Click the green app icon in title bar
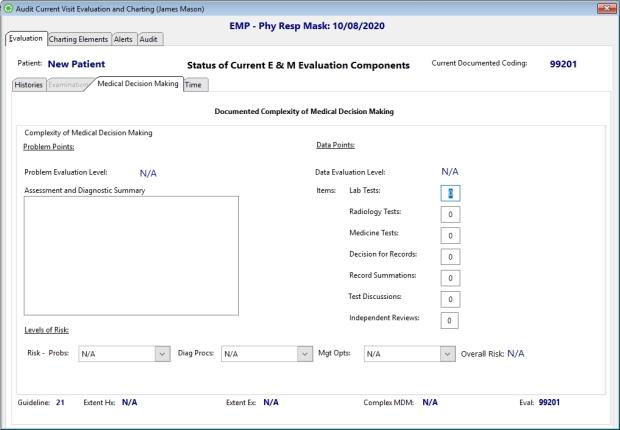The image size is (620, 430). click(x=8, y=8)
